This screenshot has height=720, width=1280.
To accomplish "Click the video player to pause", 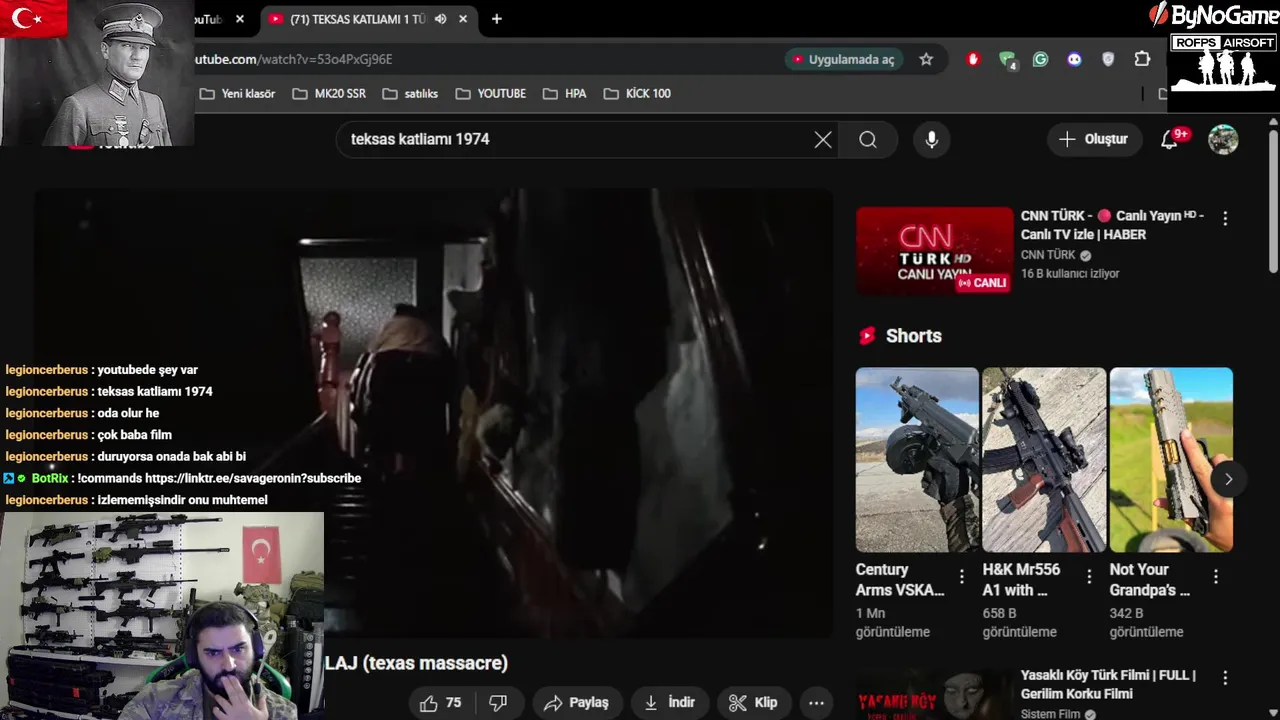I will pos(434,413).
